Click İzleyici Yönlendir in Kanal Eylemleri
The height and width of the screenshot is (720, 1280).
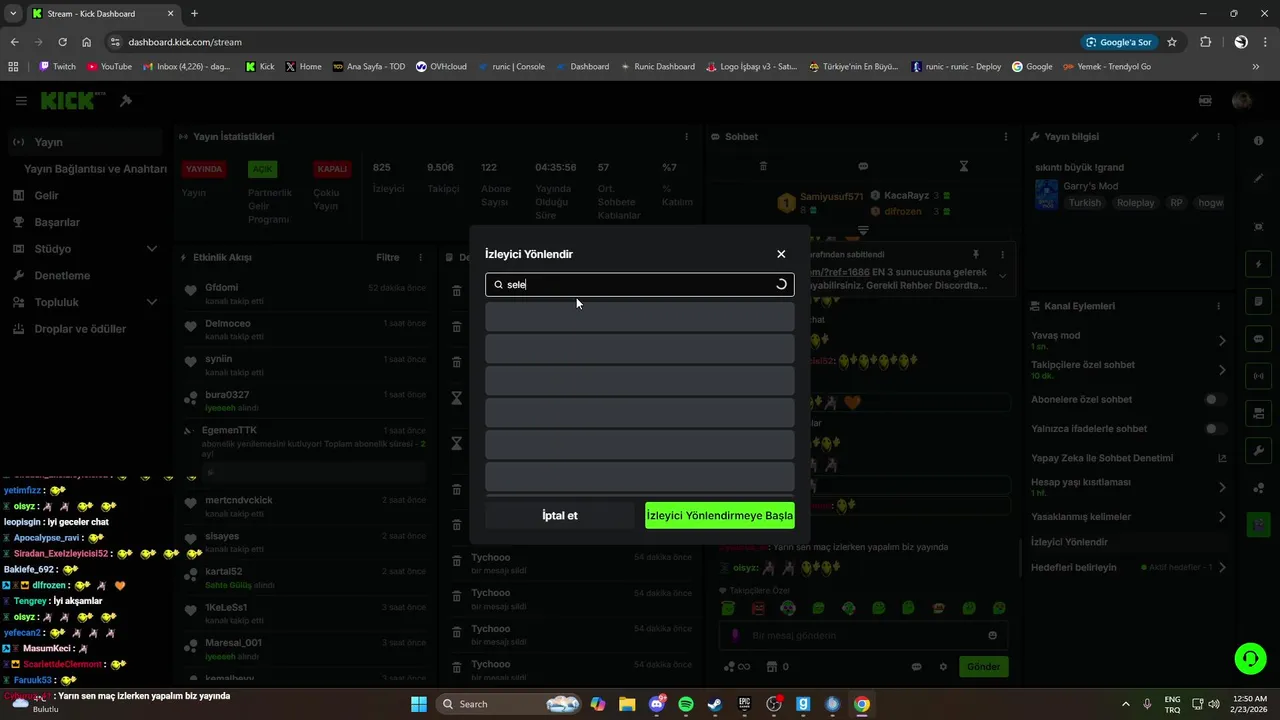1069,542
